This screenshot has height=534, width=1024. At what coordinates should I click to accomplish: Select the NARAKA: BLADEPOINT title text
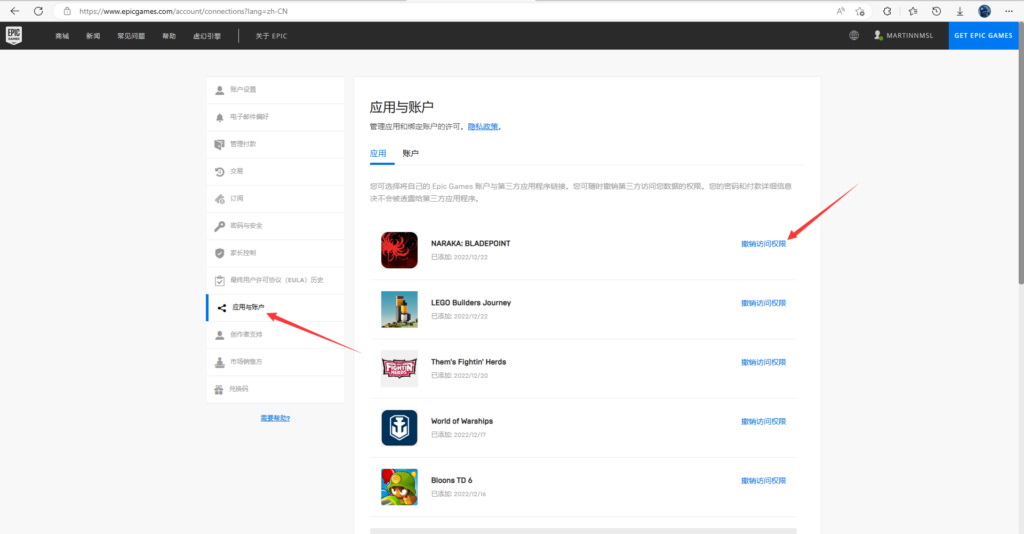click(470, 243)
